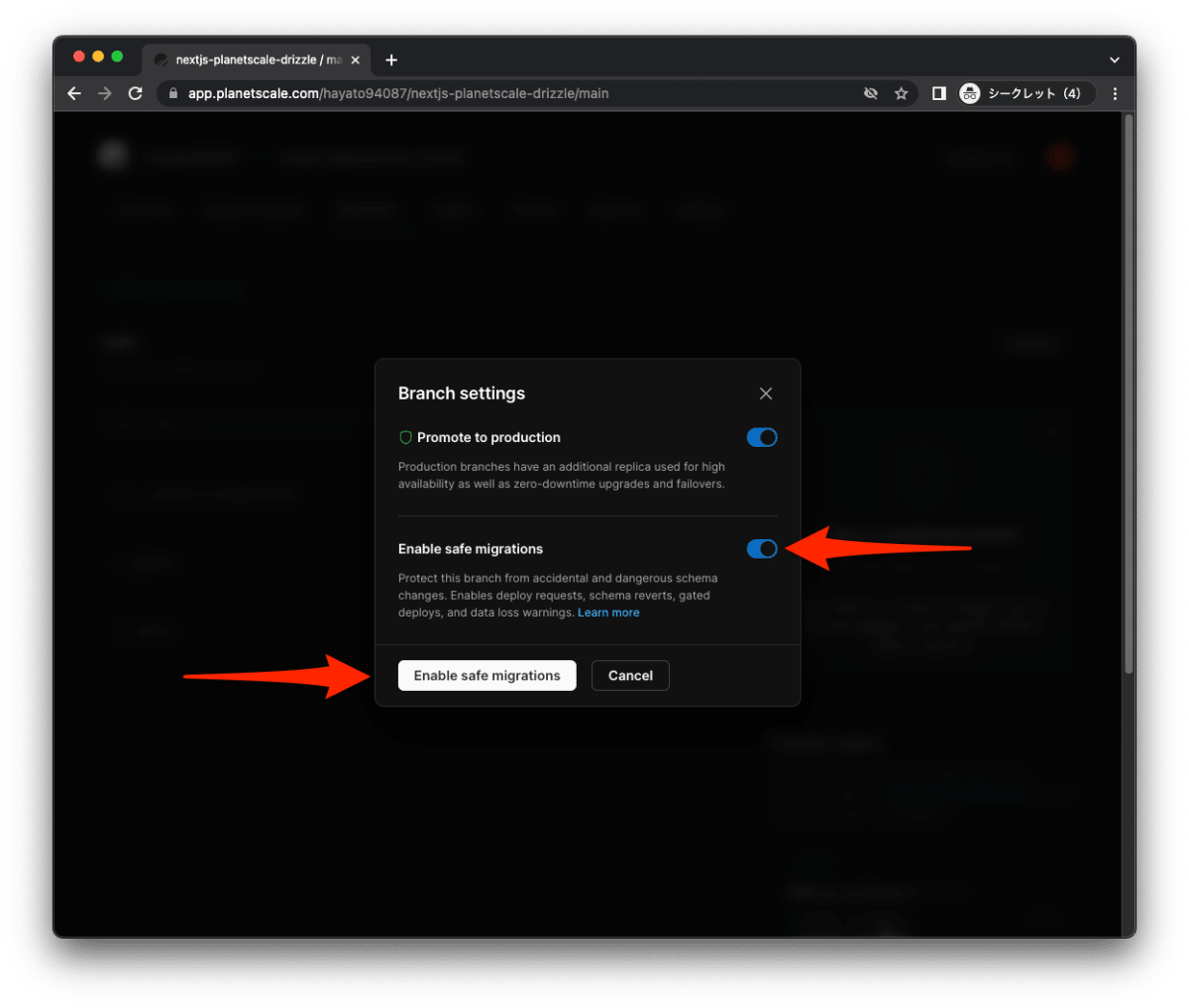Click the browser back arrow
The width and height of the screenshot is (1189, 1008).
74,93
